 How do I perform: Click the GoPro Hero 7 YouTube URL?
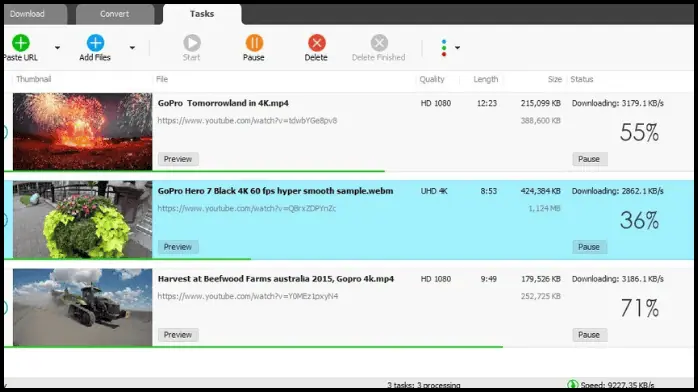pyautogui.click(x=247, y=208)
